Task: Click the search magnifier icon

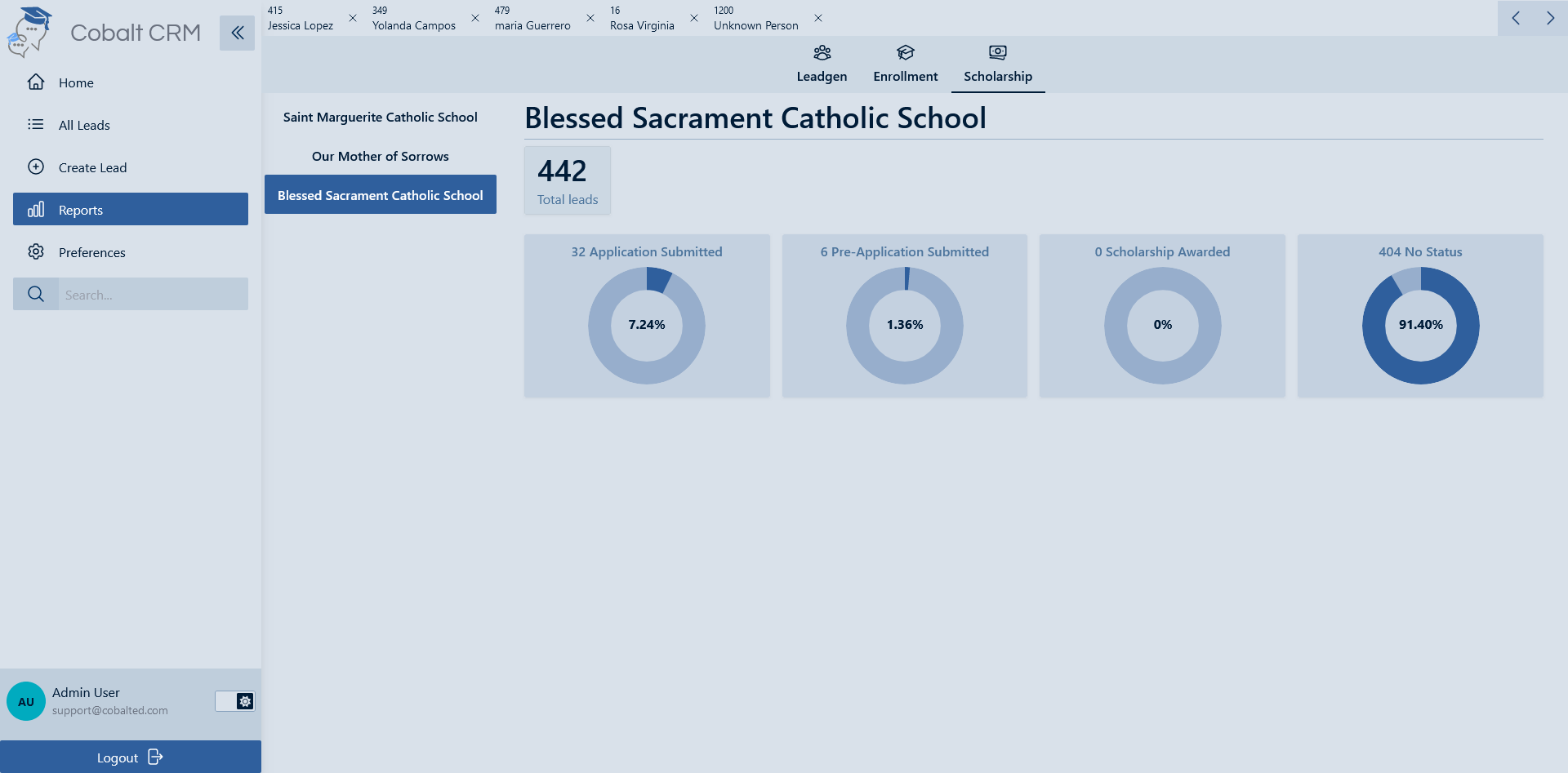Action: (36, 294)
